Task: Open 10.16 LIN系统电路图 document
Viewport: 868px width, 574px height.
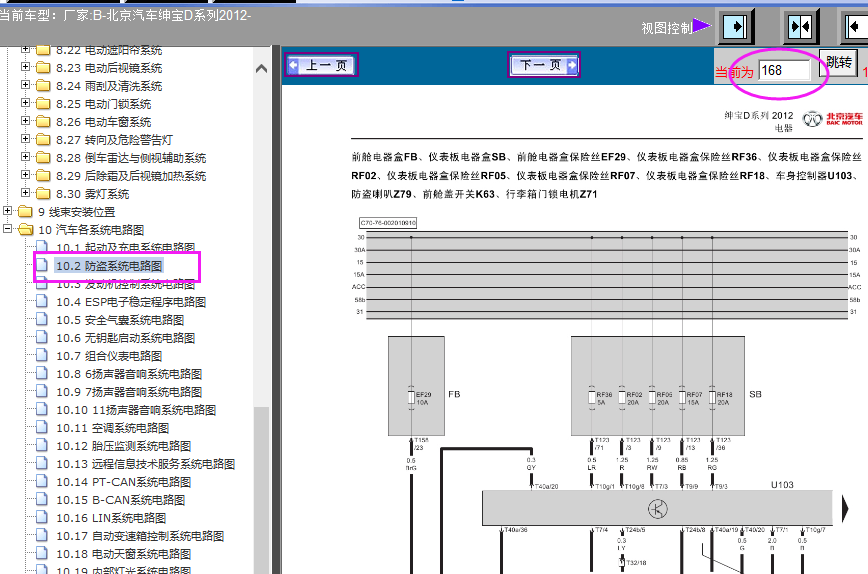Action: (111, 518)
